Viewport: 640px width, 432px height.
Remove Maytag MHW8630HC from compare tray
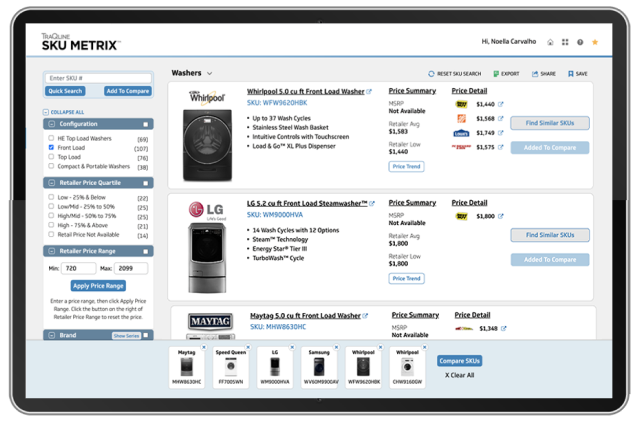[x=204, y=347]
